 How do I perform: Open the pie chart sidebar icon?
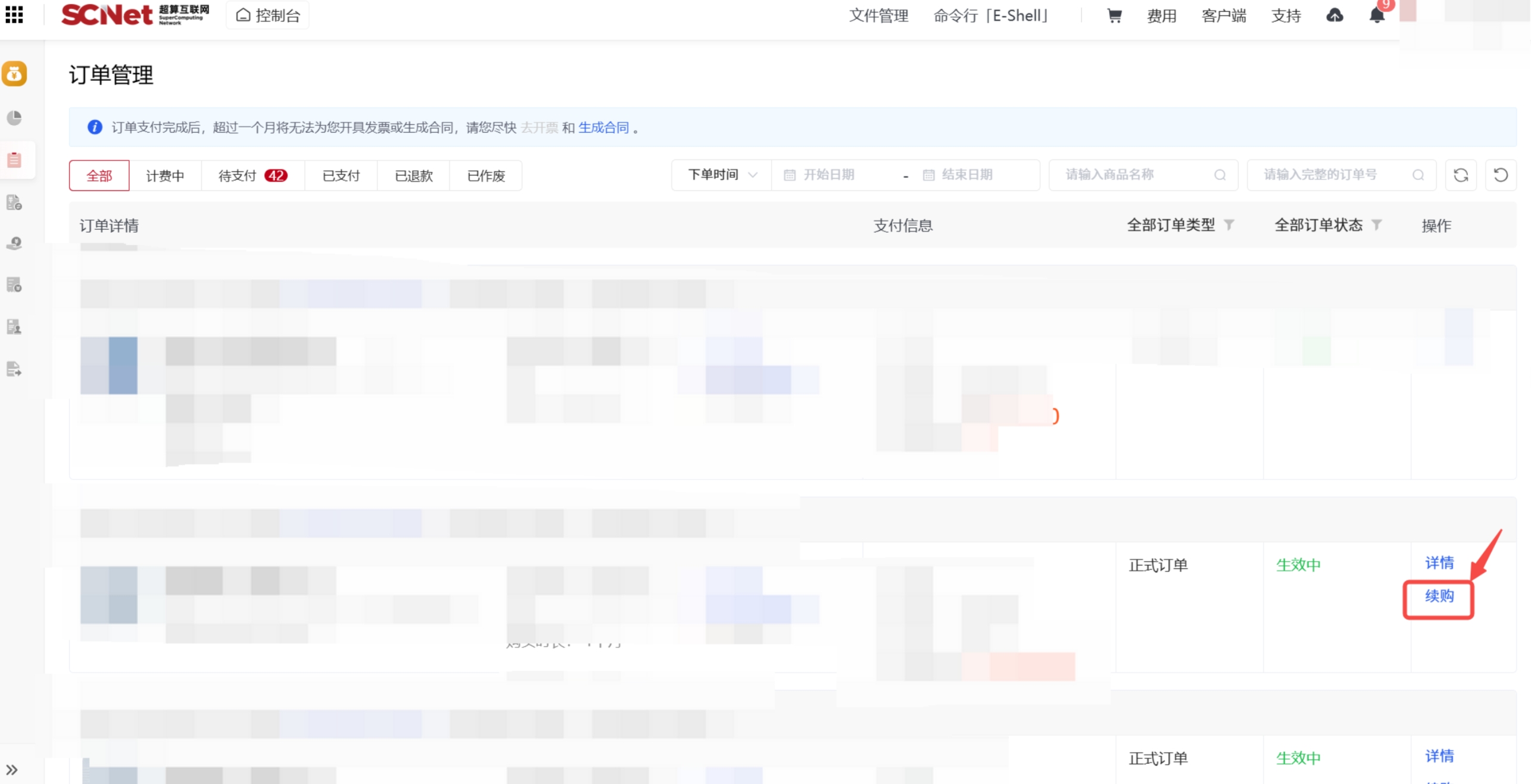(x=14, y=118)
